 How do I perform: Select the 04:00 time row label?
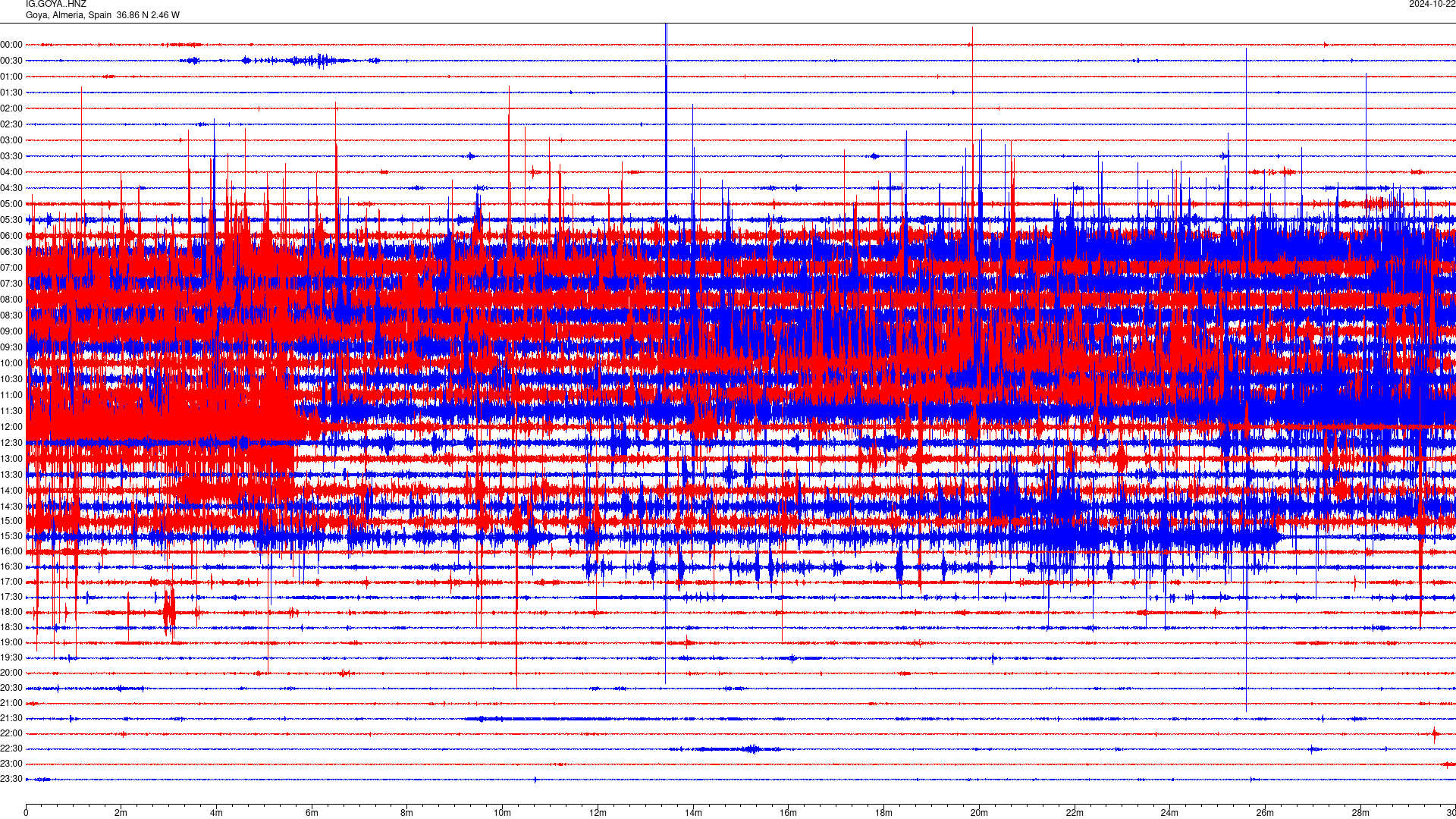(x=11, y=172)
